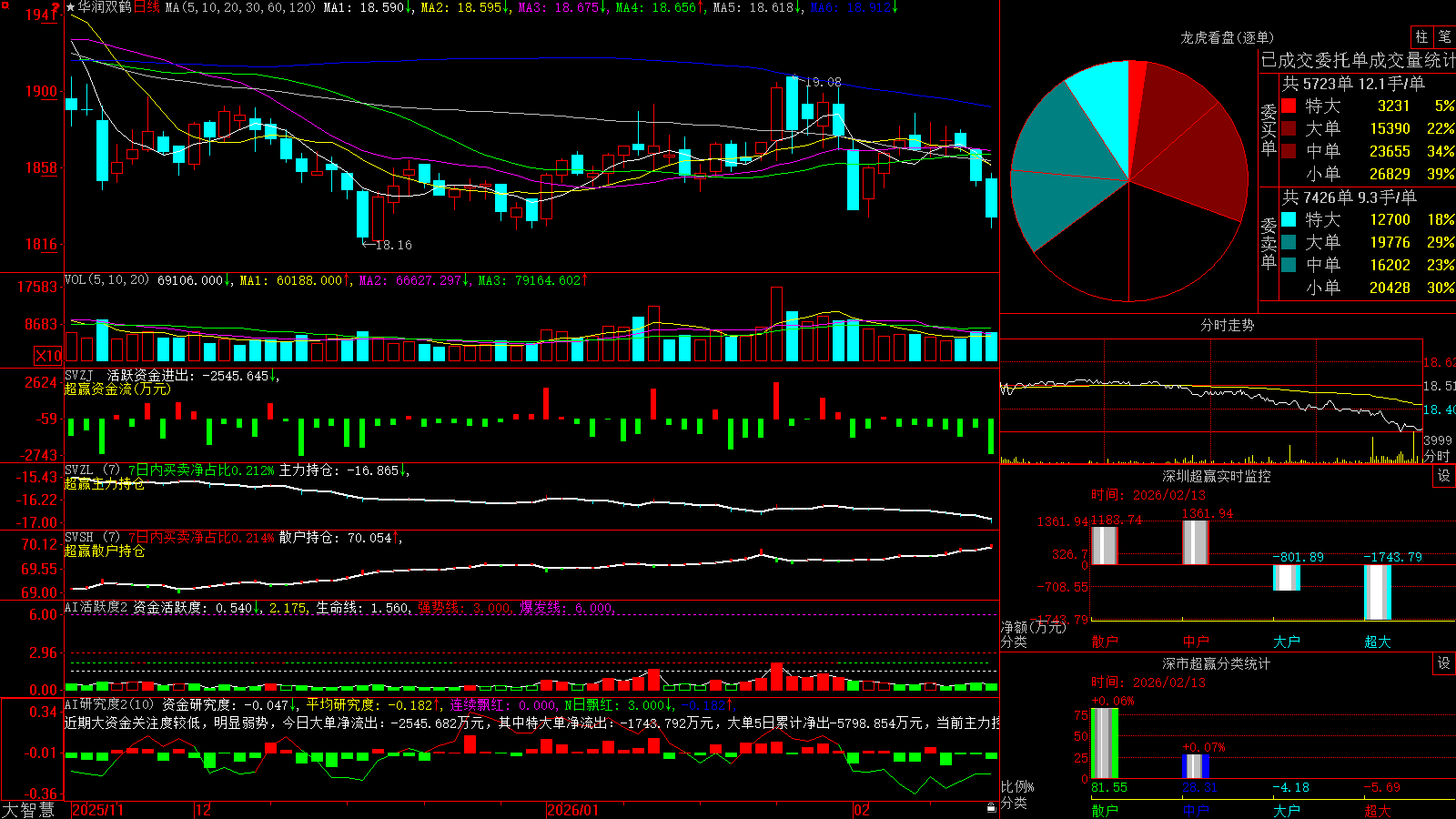Image resolution: width=1456 pixels, height=819 pixels.
Task: Click the small red square icon in top-left corner
Action: [4, 5]
